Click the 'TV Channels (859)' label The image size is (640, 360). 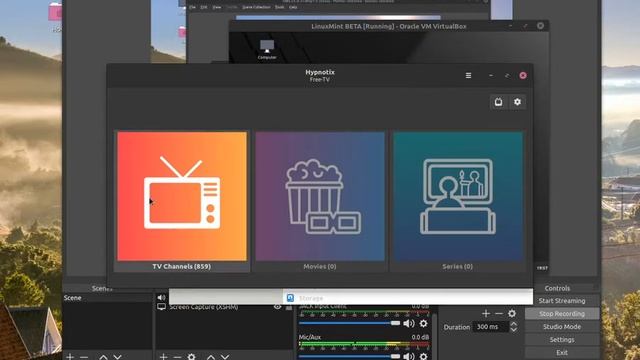coord(182,267)
